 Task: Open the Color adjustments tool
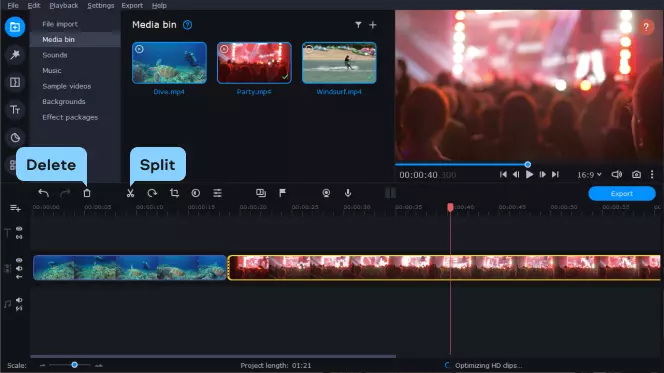click(x=196, y=193)
